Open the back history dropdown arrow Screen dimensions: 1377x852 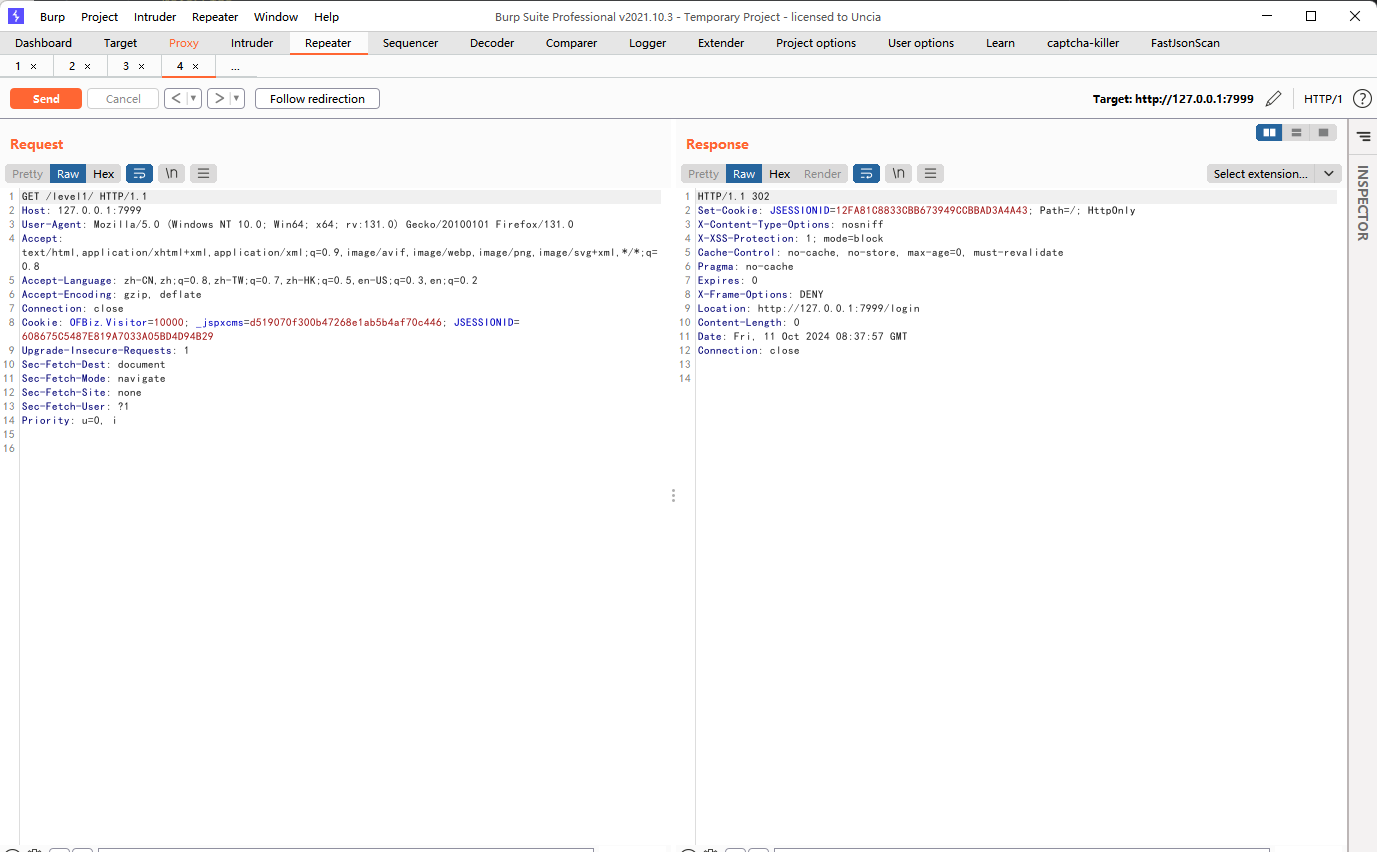[x=194, y=99]
